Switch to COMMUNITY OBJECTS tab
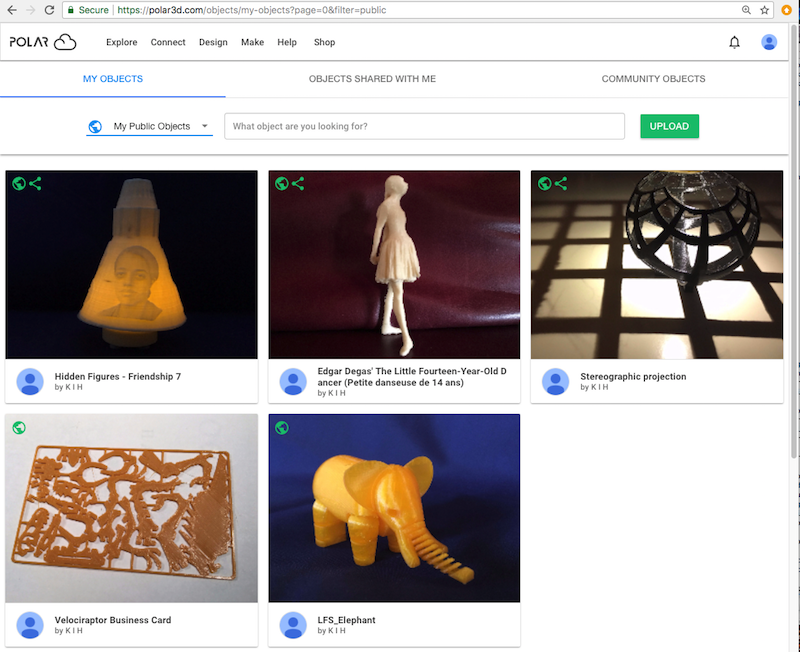The image size is (800, 652). [x=654, y=79]
